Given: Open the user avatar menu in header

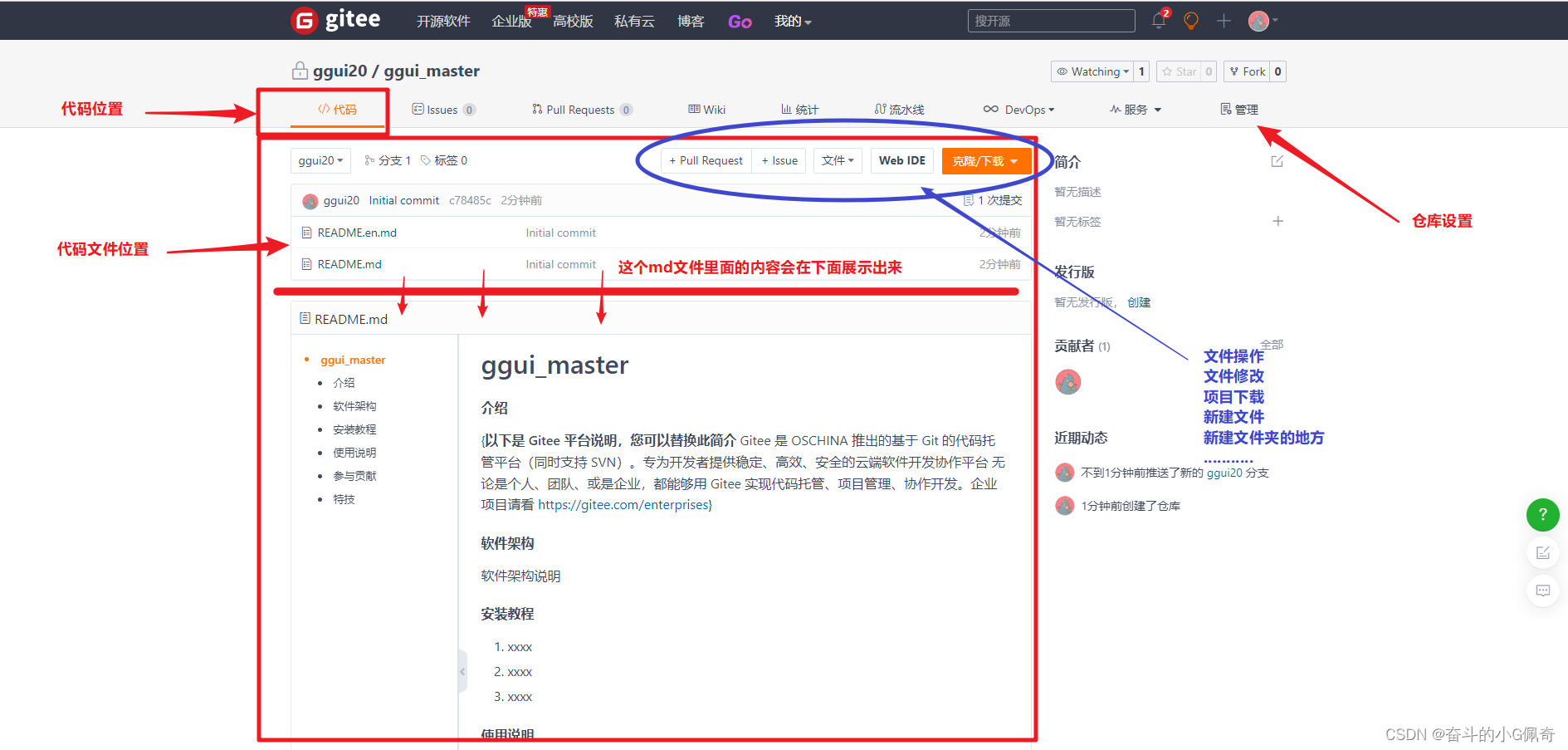Looking at the screenshot, I should point(1263,21).
